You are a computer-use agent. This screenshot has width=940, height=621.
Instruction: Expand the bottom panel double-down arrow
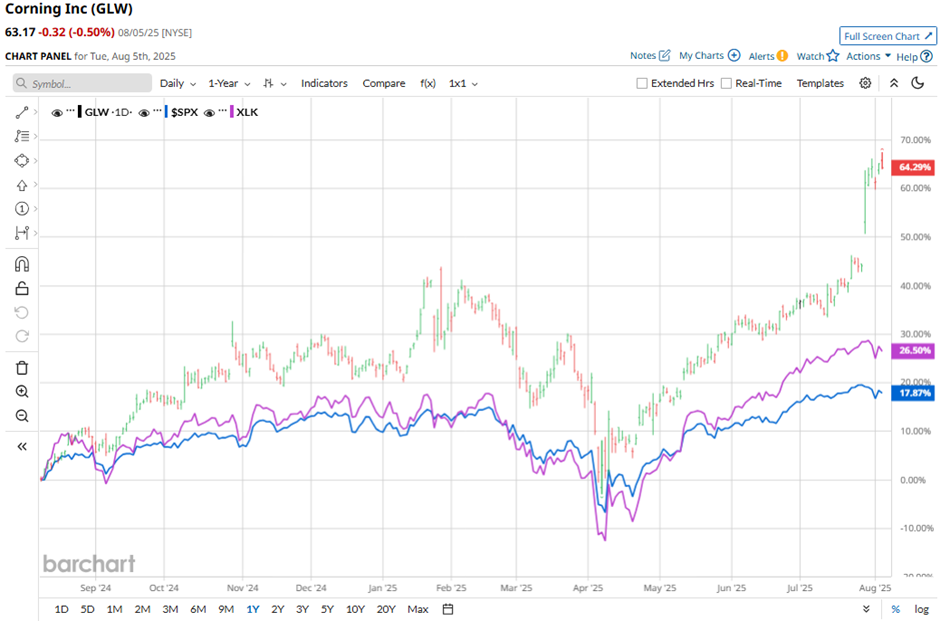tap(866, 609)
